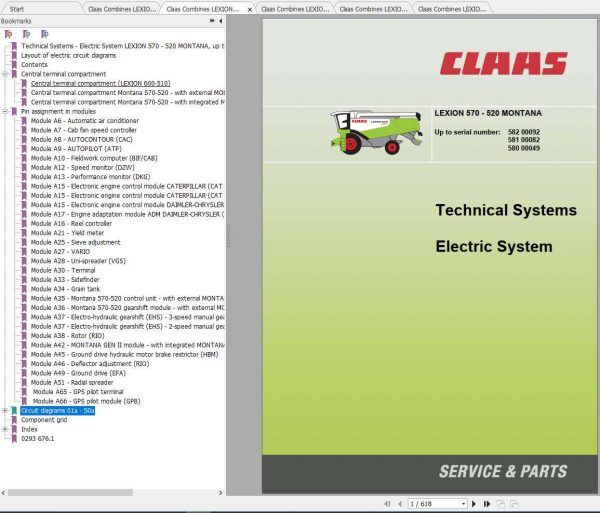Screen dimensions: 600x513
Task: Select Module A15 - DAIMLER-CHRYSLER engine control bookmark
Action: click(127, 205)
